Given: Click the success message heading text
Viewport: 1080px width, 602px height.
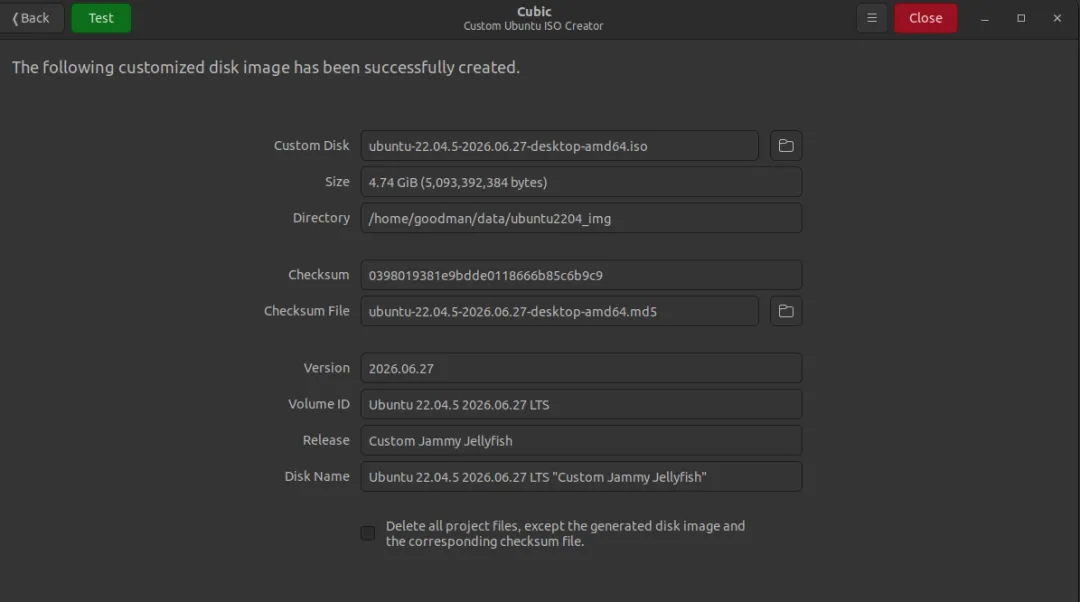Looking at the screenshot, I should click(x=266, y=68).
